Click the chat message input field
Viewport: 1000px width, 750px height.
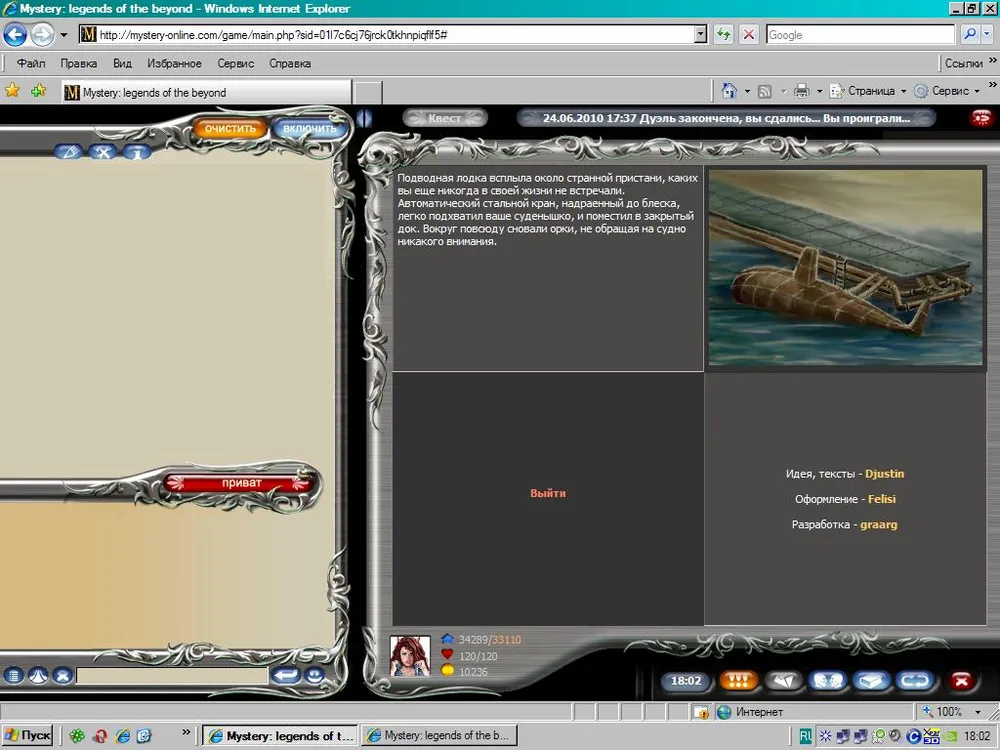[x=172, y=676]
